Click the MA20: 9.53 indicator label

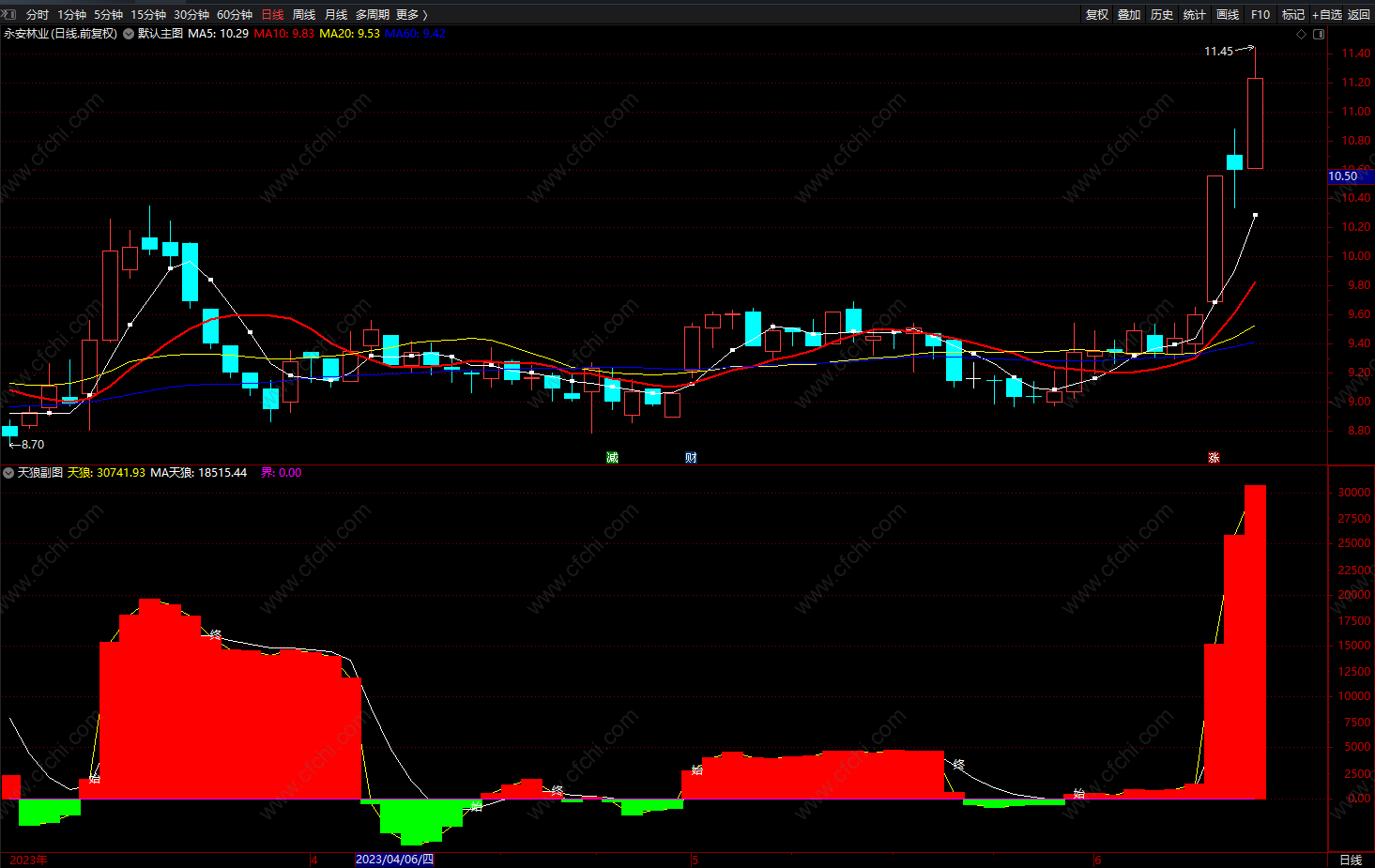pos(349,34)
